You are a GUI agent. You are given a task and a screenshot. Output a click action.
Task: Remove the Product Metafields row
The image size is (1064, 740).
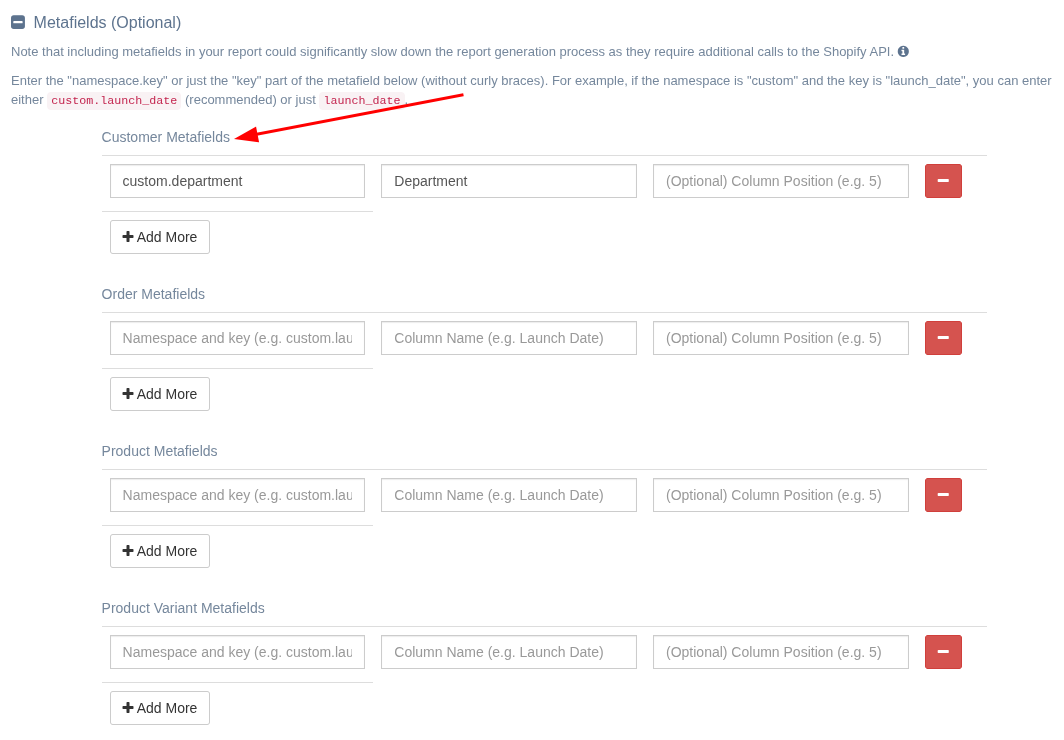pos(942,495)
